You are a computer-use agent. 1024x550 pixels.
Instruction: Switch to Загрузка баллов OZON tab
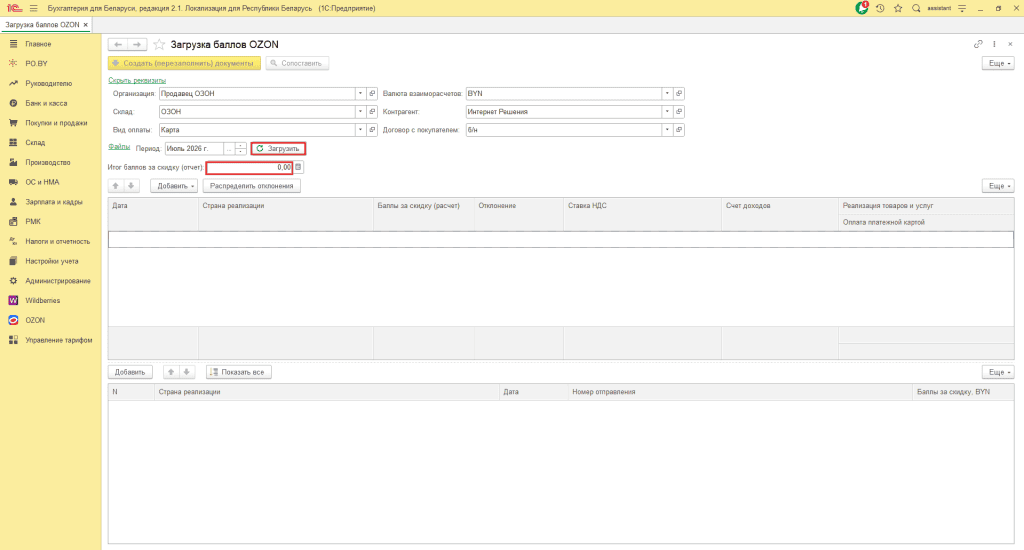[42, 25]
